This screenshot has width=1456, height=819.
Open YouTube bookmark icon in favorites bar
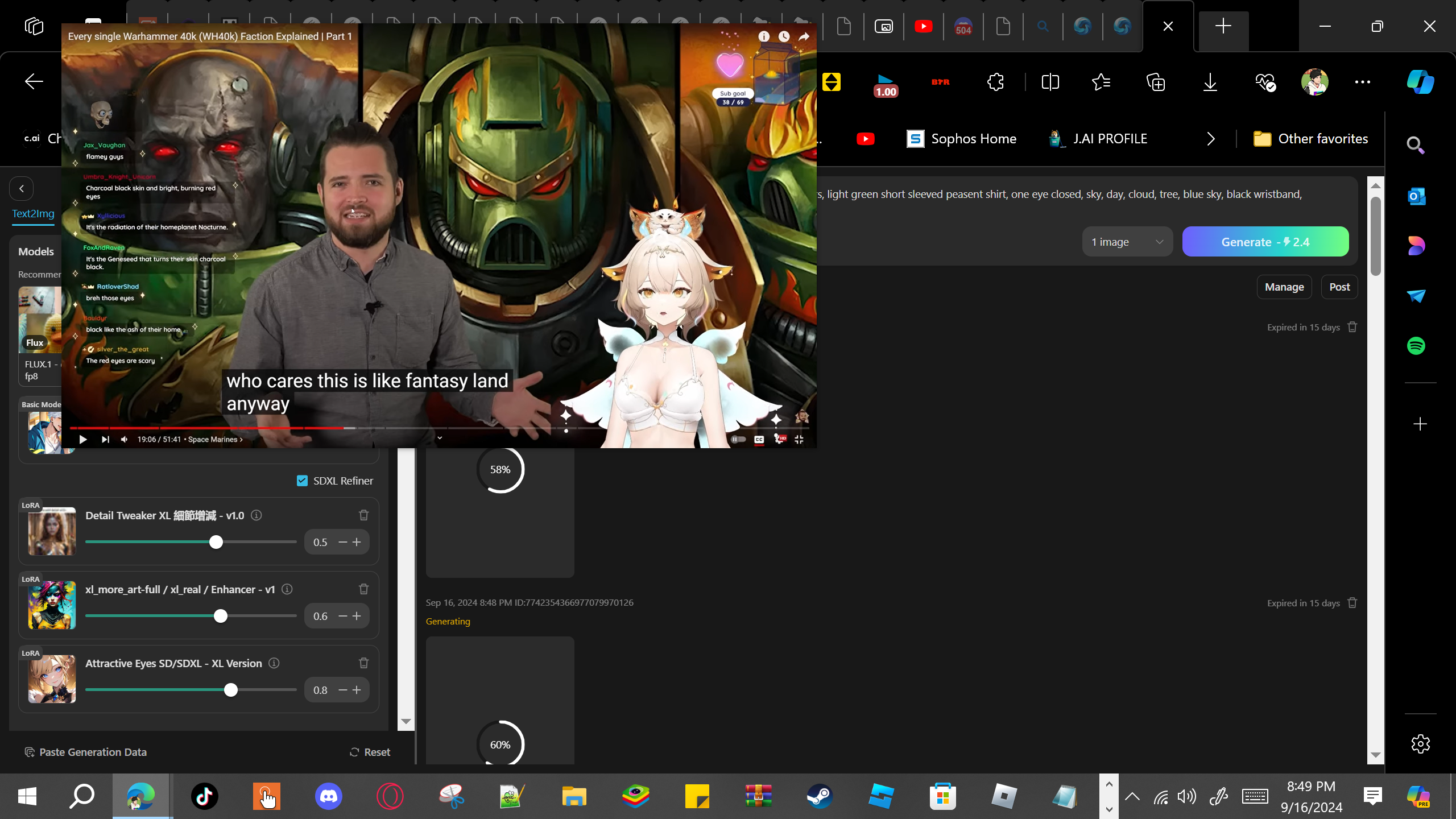pos(866,139)
